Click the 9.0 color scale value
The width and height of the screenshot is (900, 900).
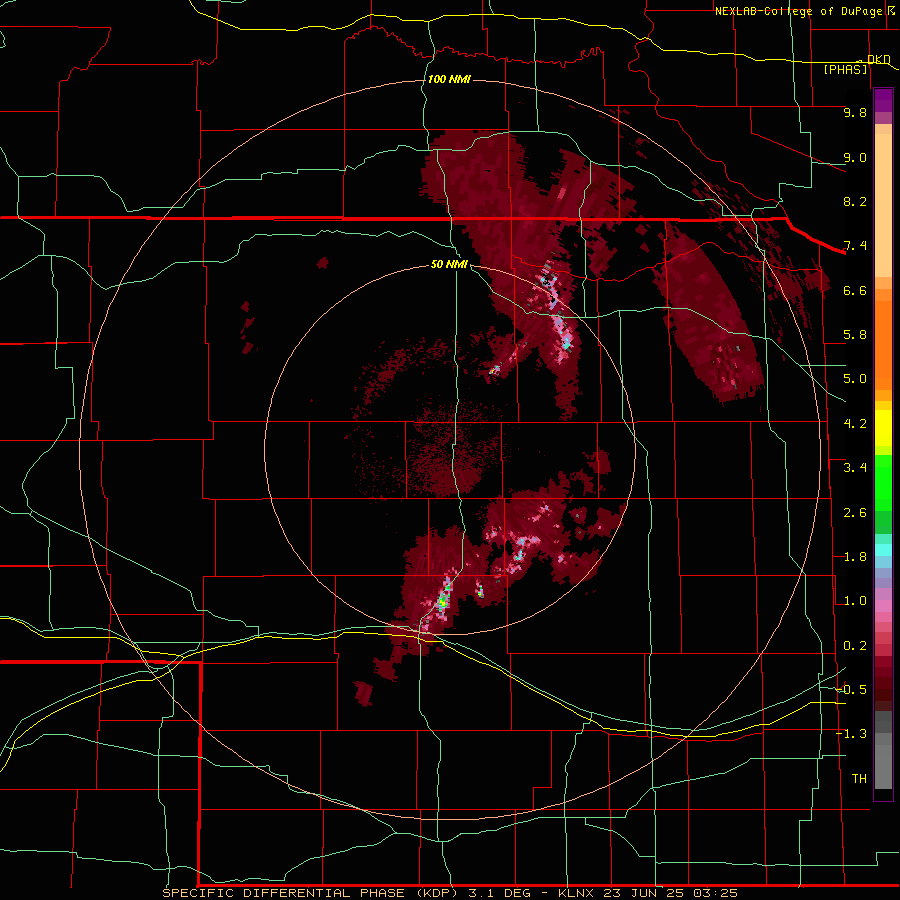855,157
